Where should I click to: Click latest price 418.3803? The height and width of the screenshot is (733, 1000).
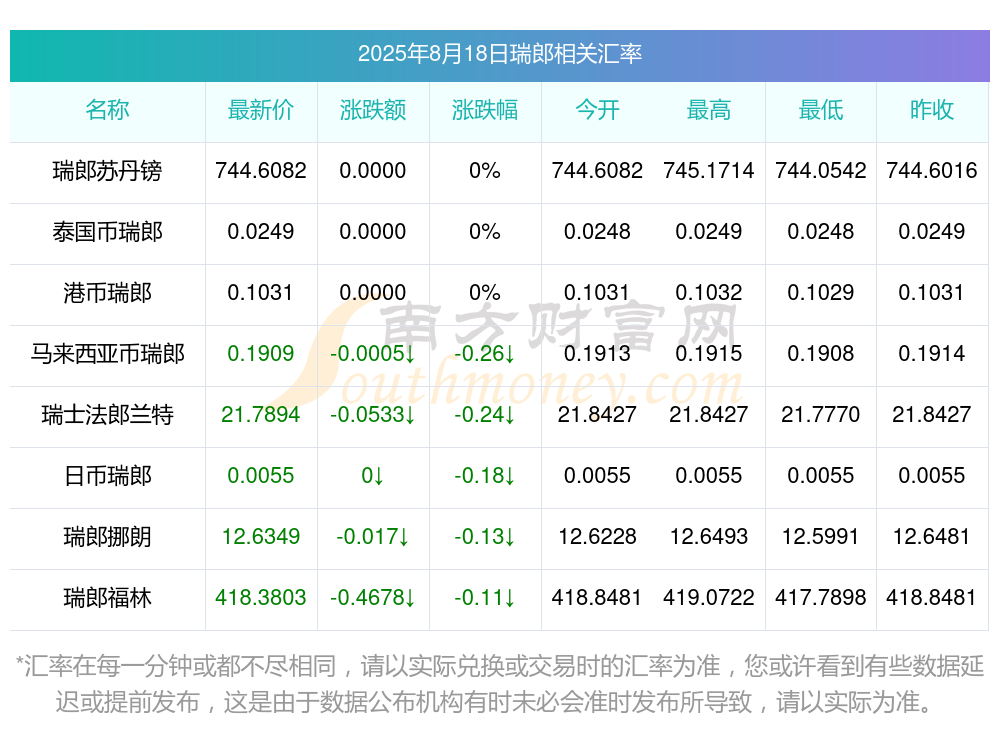pyautogui.click(x=261, y=598)
